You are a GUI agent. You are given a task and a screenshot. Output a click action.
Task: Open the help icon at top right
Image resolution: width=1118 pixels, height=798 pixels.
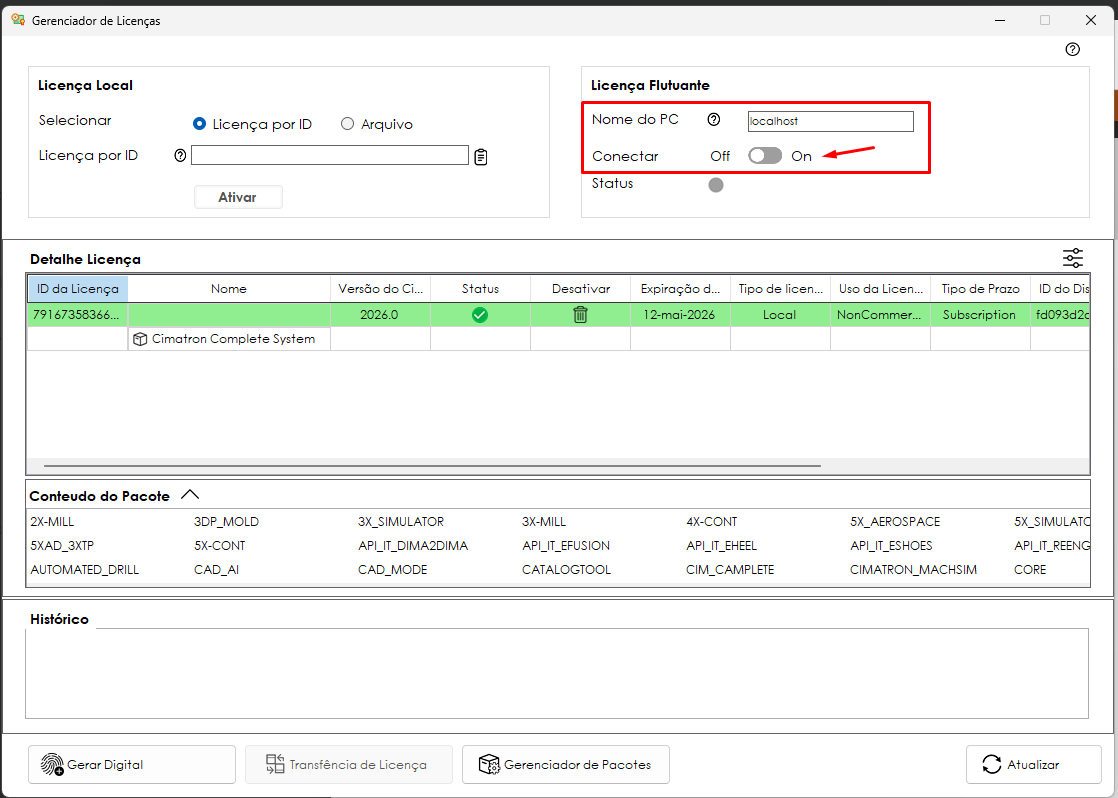point(1072,49)
